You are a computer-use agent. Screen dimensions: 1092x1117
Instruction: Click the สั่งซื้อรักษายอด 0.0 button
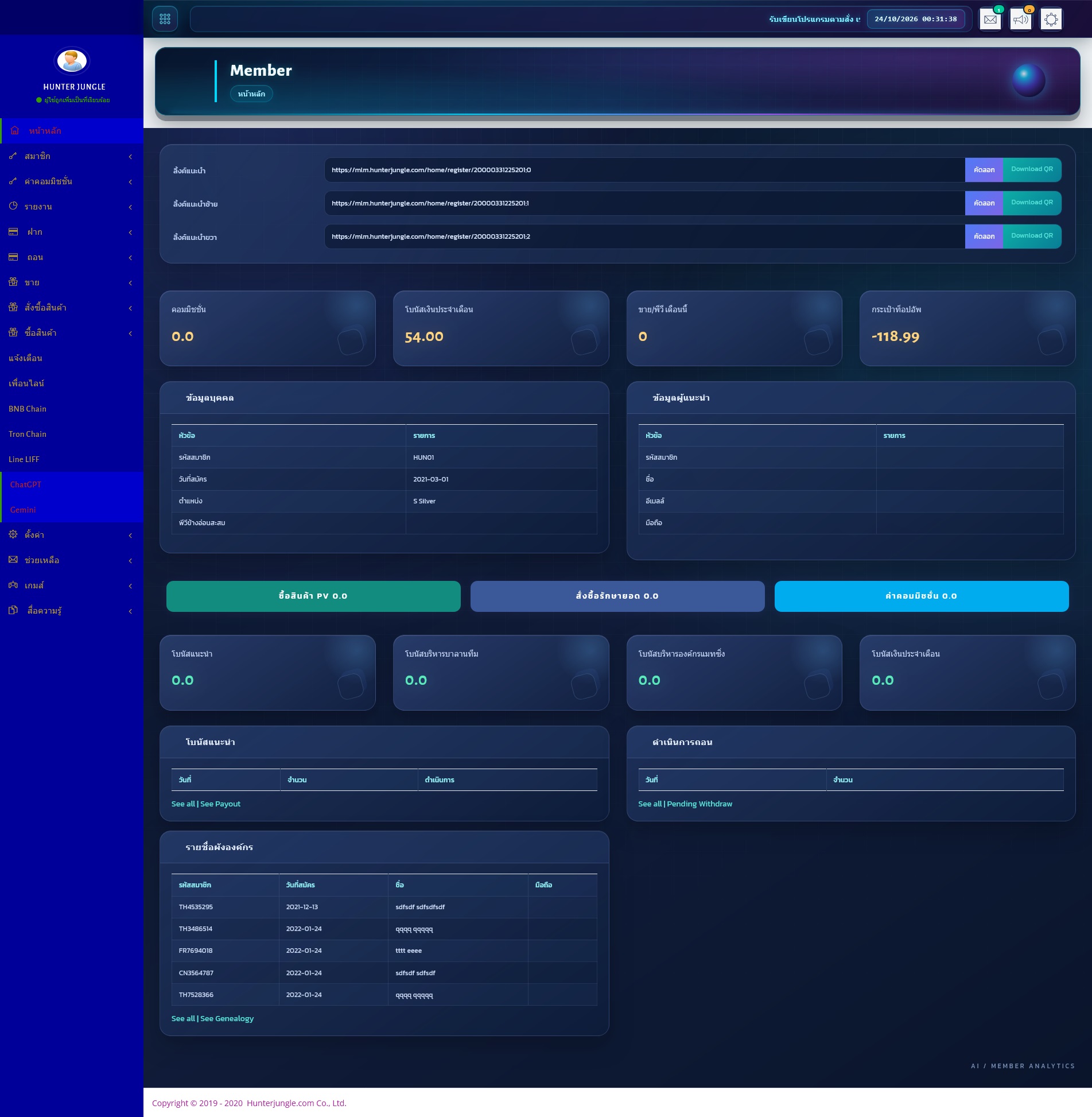coord(617,596)
